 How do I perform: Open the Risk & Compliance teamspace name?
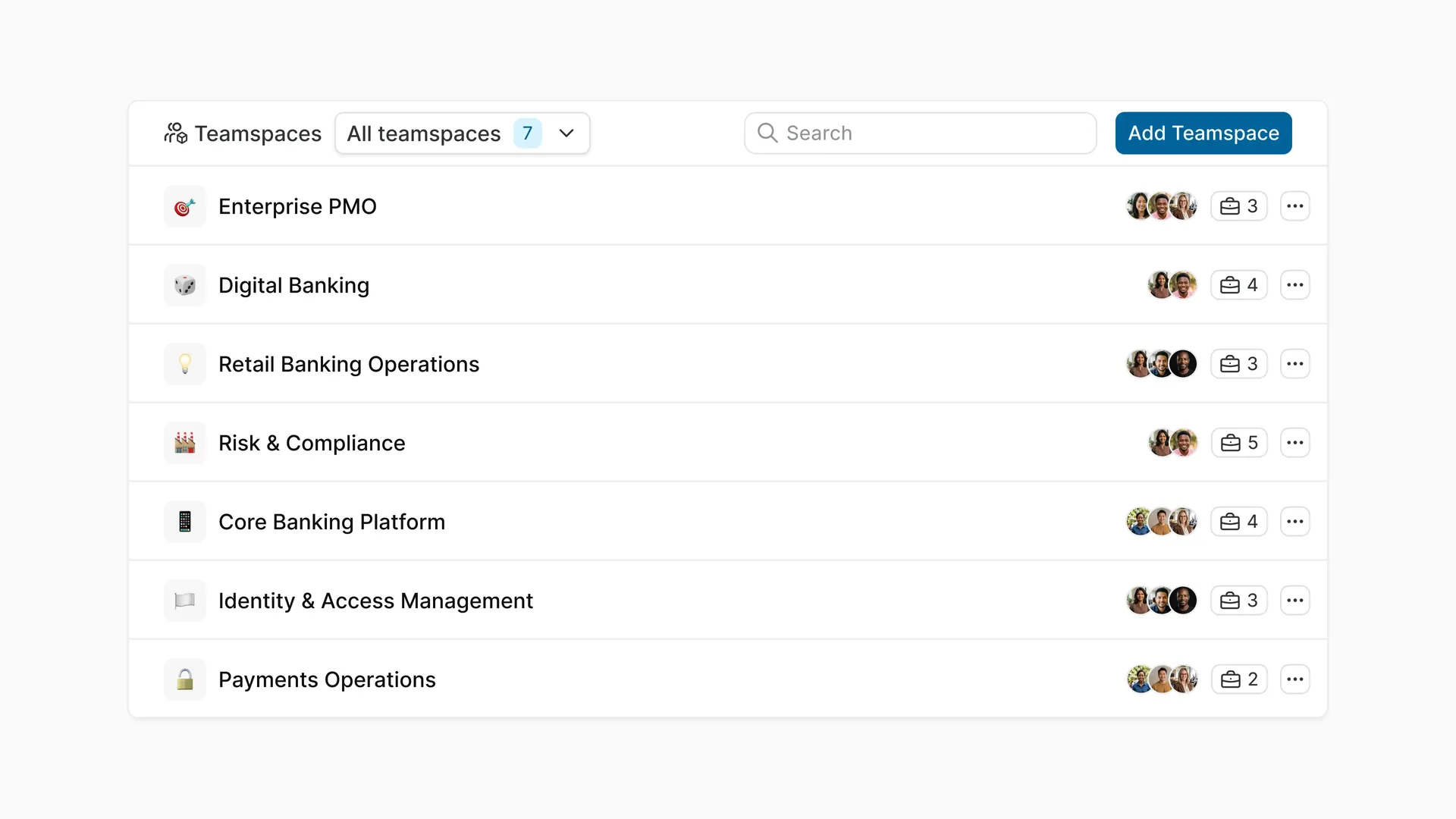point(312,443)
